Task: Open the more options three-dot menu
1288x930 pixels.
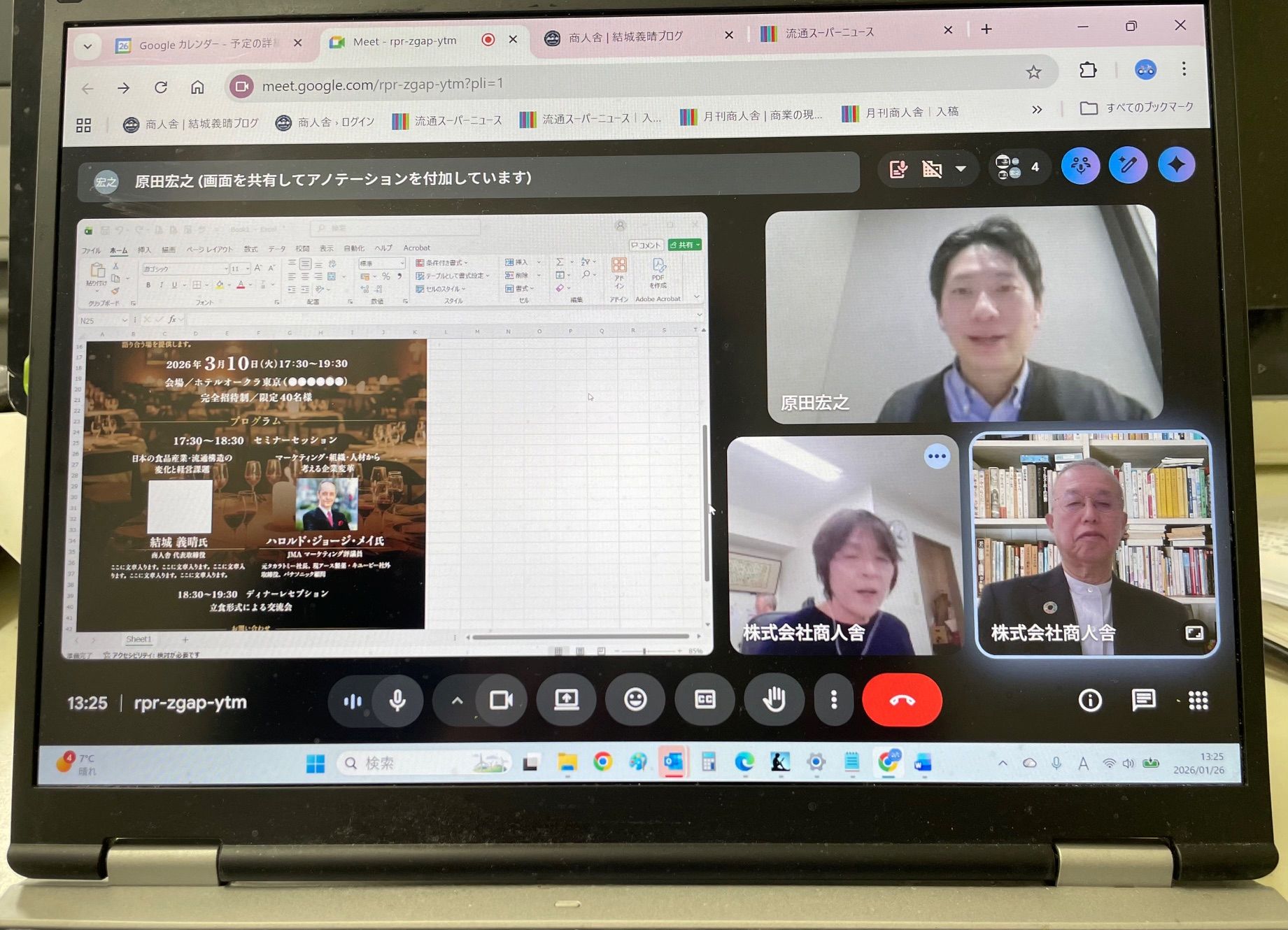Action: click(x=833, y=700)
